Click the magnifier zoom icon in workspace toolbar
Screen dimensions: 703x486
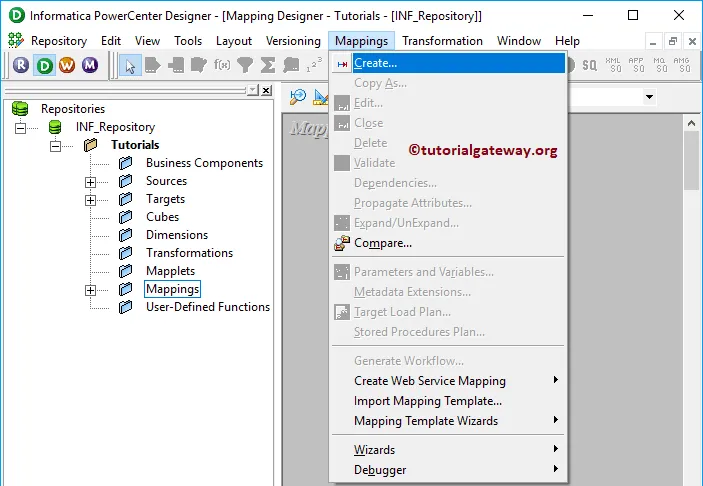[298, 96]
